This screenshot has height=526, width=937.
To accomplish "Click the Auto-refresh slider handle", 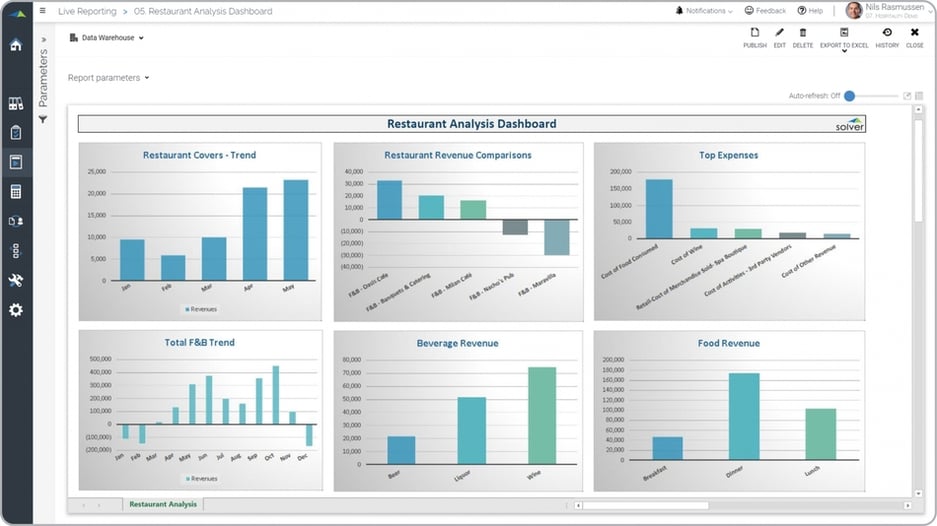I will click(x=849, y=96).
